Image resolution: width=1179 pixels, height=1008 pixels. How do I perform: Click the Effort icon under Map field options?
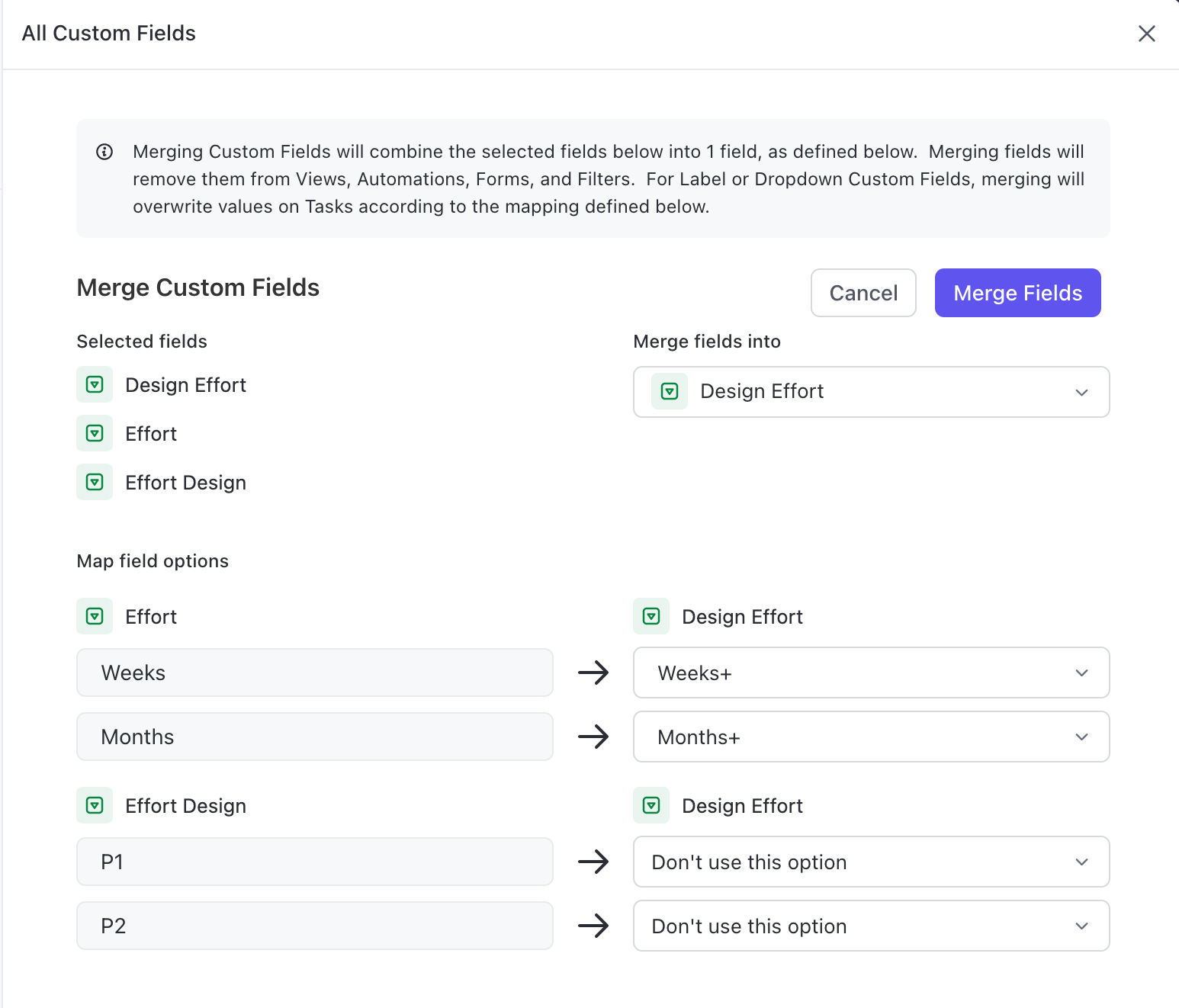pos(95,616)
